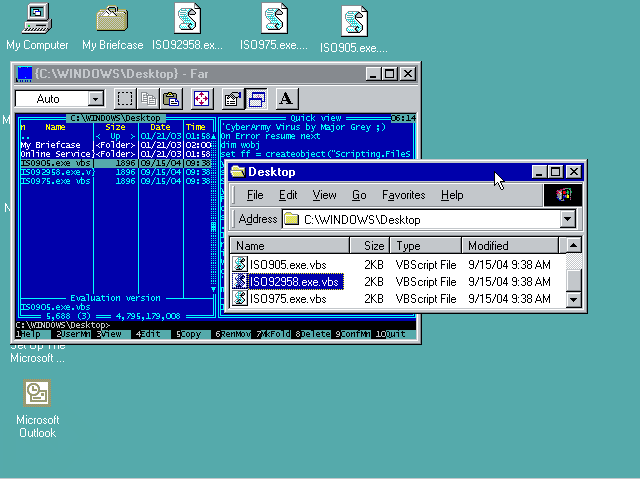Open the Help menu in Desktop window

click(452, 195)
